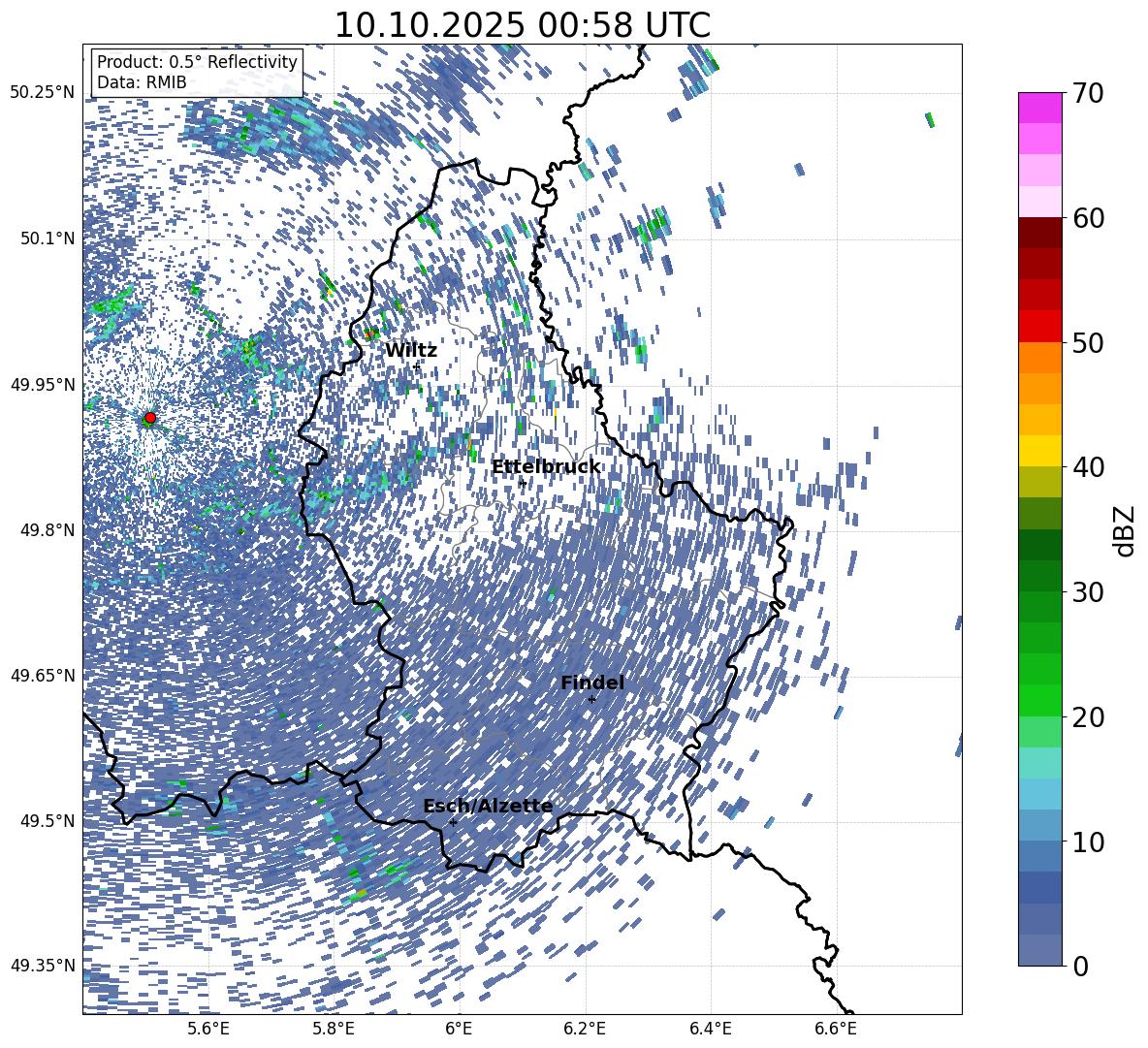1148x1048 pixels.
Task: Click the Wiltz location cross marker
Action: 417,365
